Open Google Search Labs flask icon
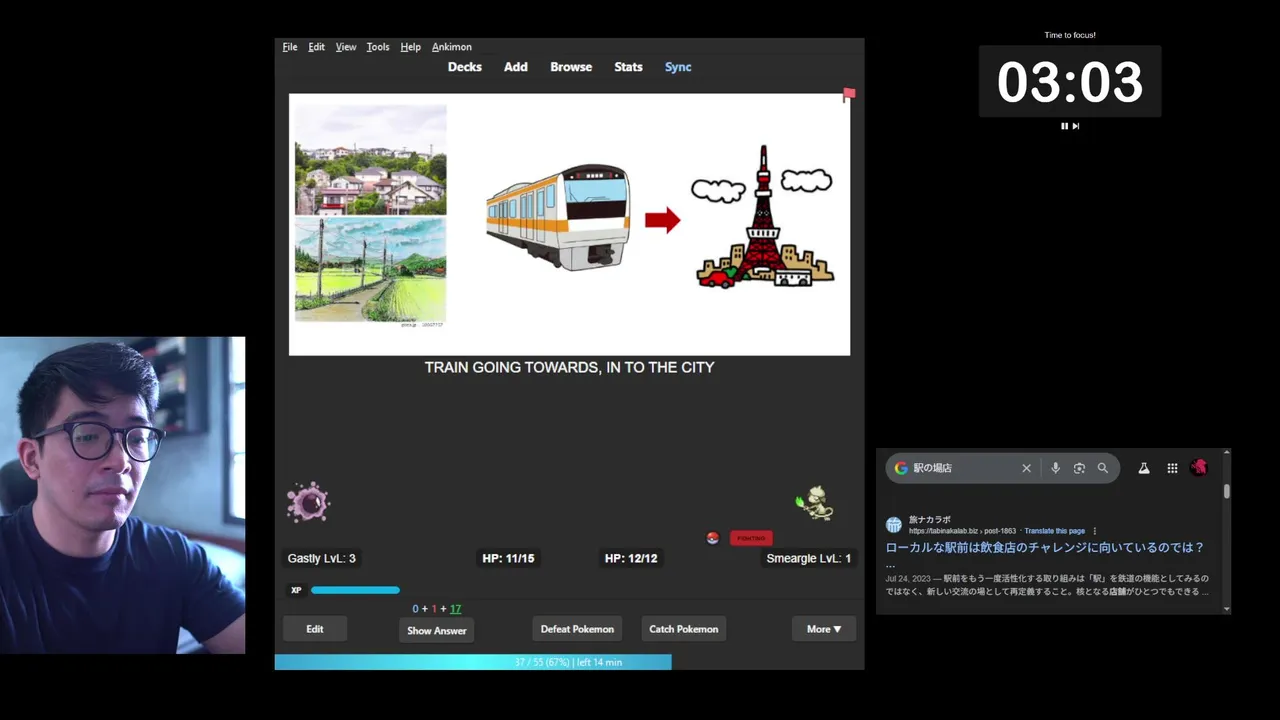 coord(1144,468)
